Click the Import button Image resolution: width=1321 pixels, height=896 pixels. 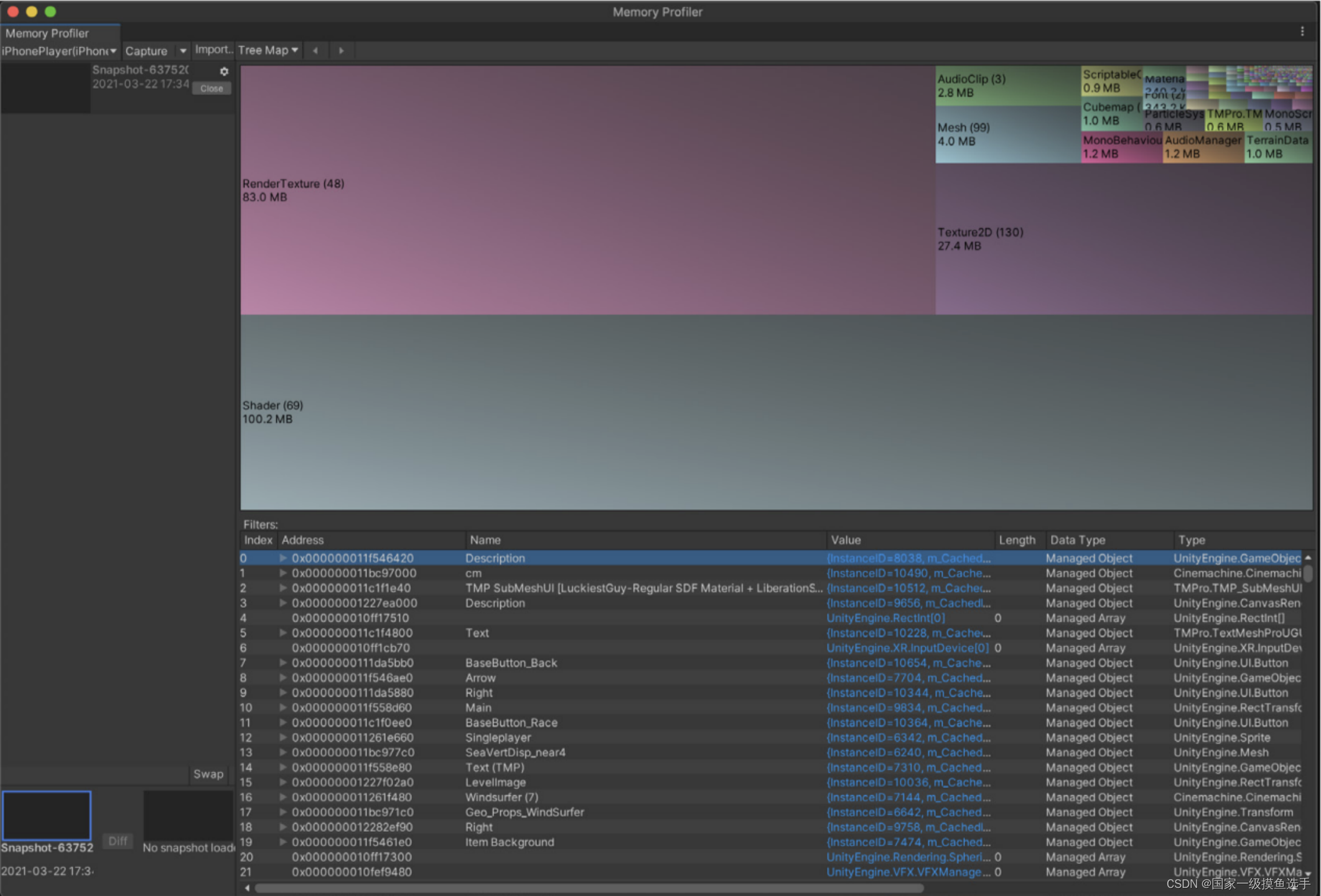(x=213, y=50)
